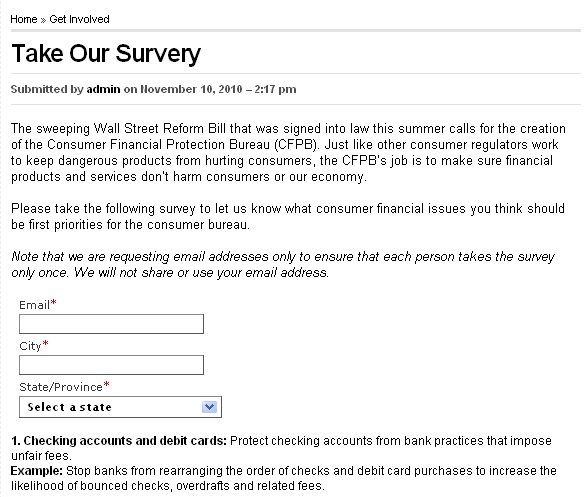Click the red asterisk beside City
This screenshot has height=497, width=585.
pyautogui.click(x=46, y=343)
